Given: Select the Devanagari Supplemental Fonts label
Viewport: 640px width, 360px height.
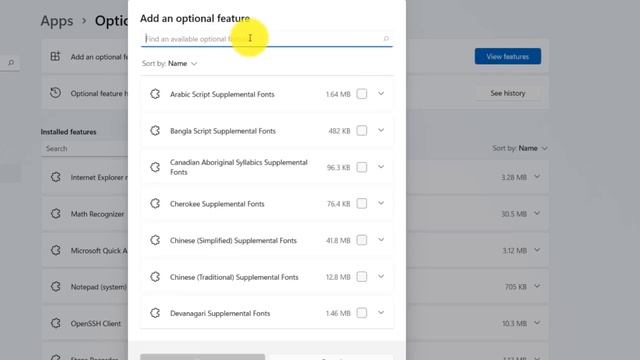Looking at the screenshot, I should coord(220,313).
